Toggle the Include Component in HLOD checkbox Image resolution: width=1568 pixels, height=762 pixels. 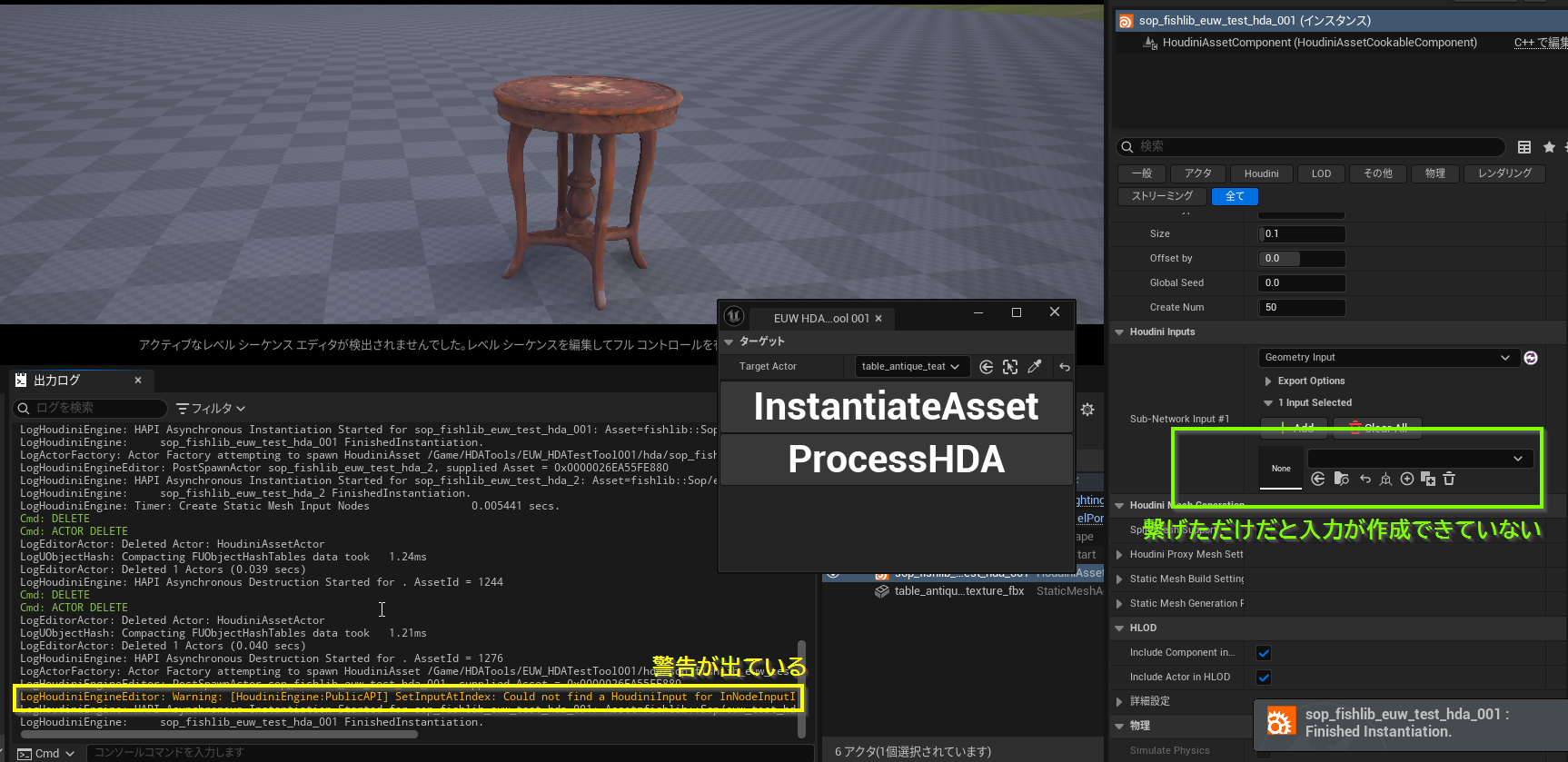[1264, 653]
